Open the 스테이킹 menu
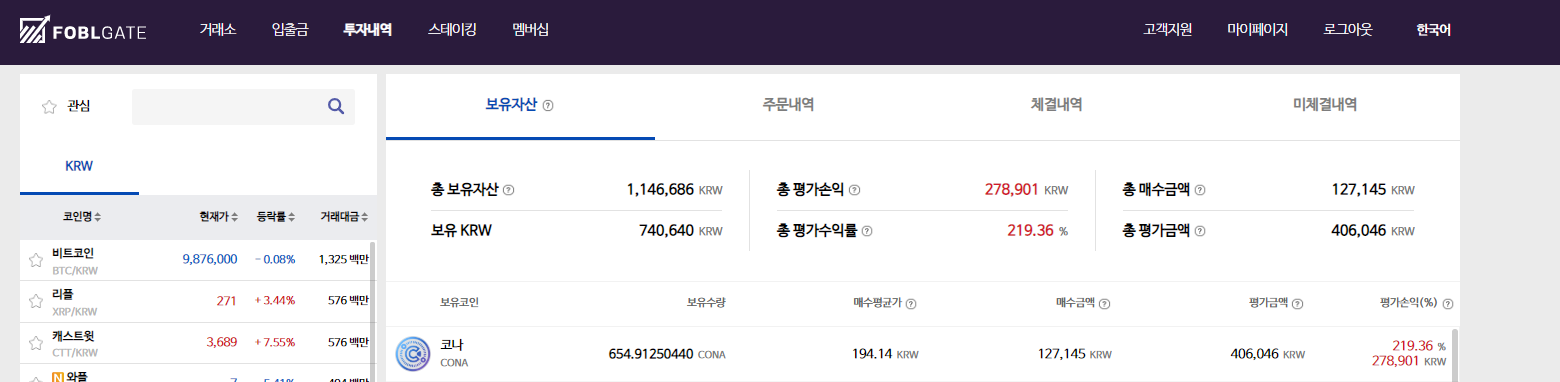 (x=452, y=30)
